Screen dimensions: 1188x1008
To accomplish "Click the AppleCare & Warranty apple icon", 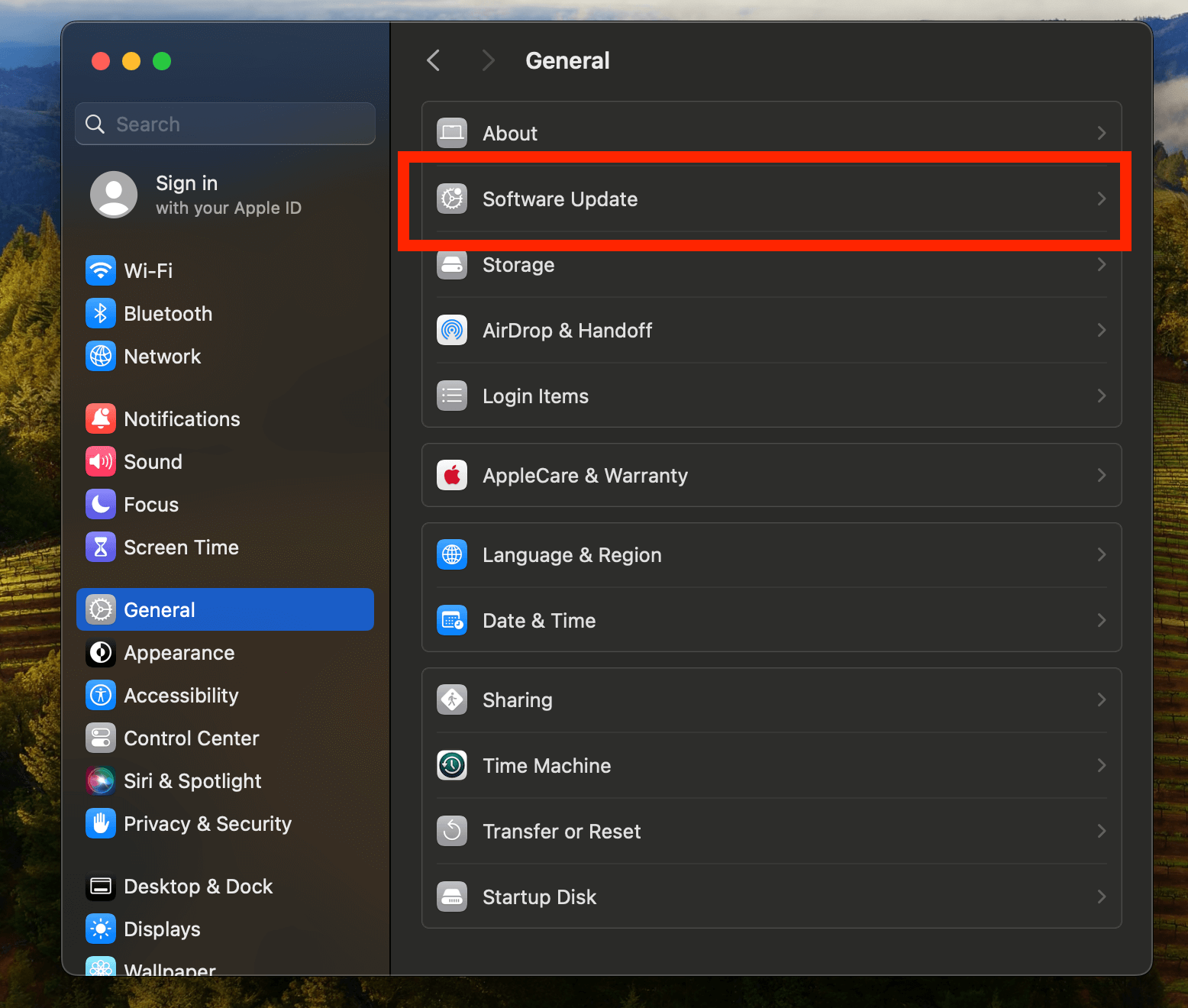I will click(452, 475).
